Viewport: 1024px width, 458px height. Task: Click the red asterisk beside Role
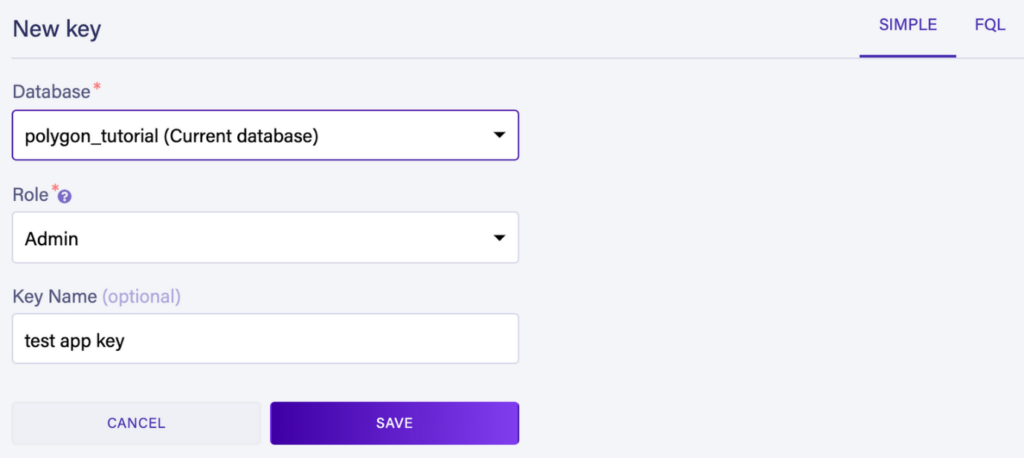tap(55, 190)
